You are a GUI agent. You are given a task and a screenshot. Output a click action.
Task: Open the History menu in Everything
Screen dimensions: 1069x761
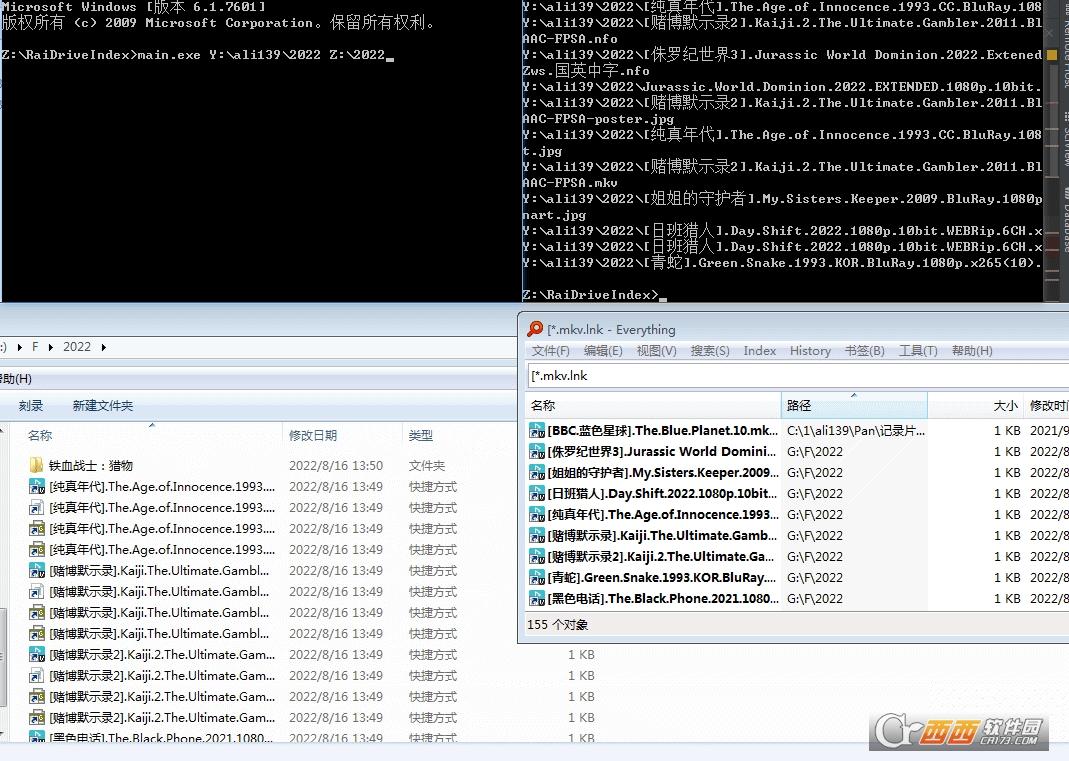tap(810, 350)
